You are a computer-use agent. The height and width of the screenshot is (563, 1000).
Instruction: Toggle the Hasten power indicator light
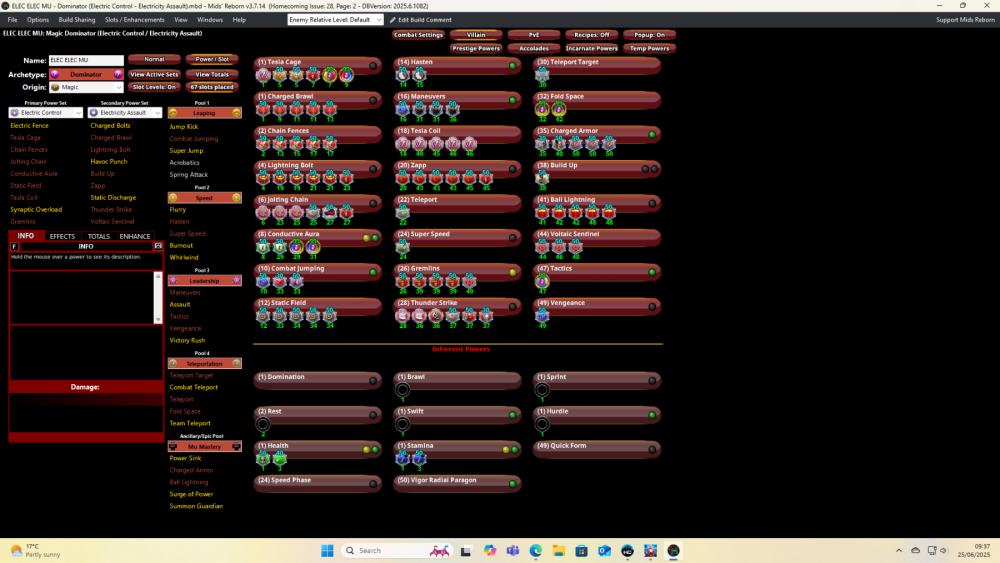(512, 66)
